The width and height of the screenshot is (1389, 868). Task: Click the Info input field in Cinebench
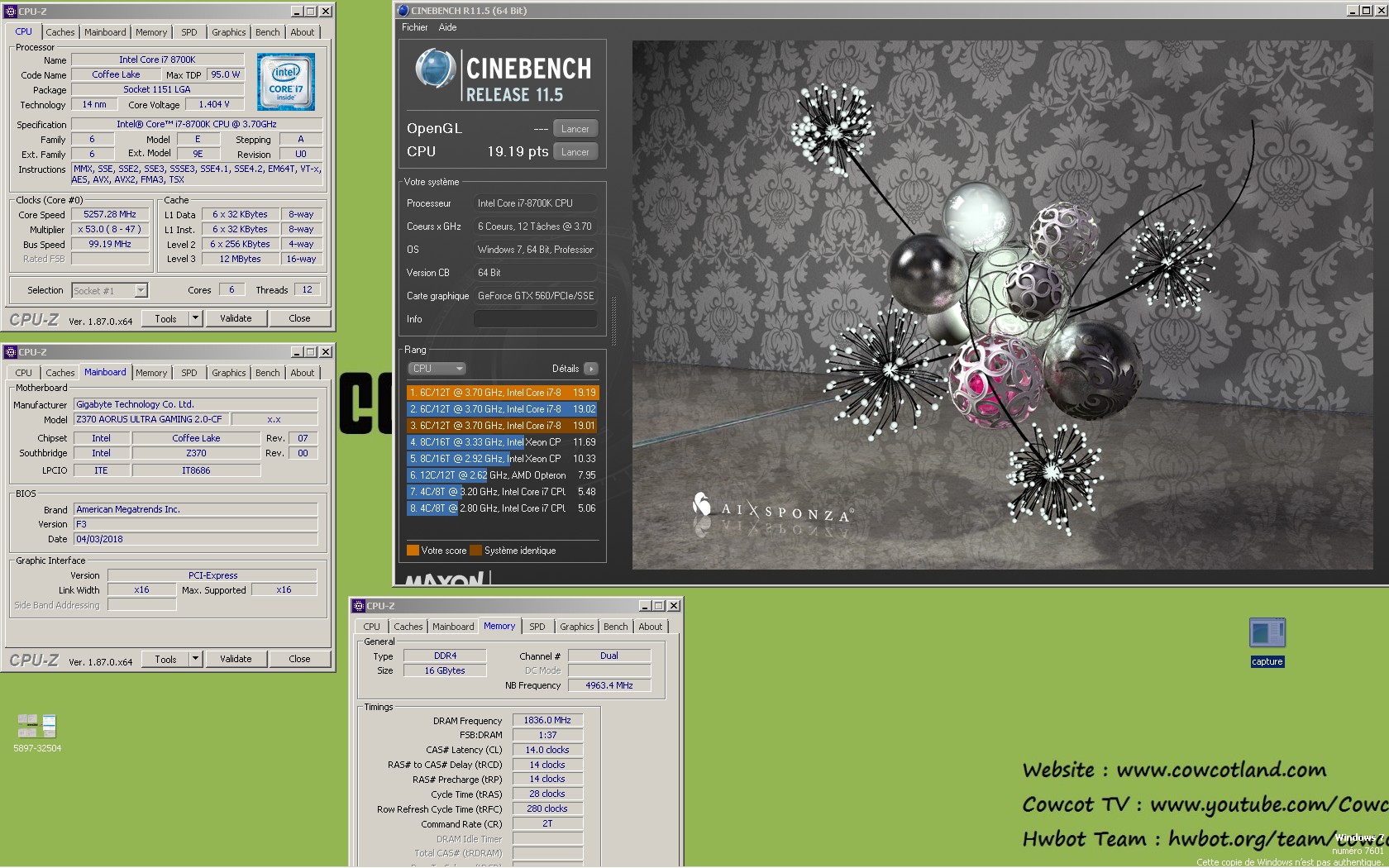pos(535,319)
